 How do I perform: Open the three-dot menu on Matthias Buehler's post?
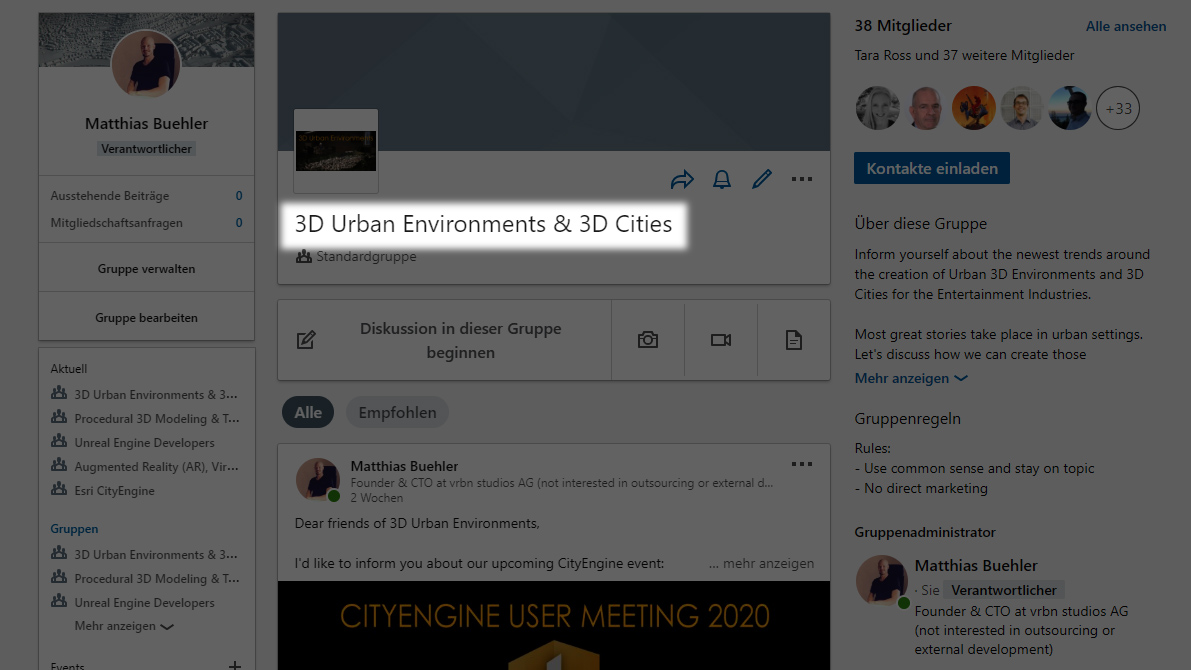[x=801, y=464]
